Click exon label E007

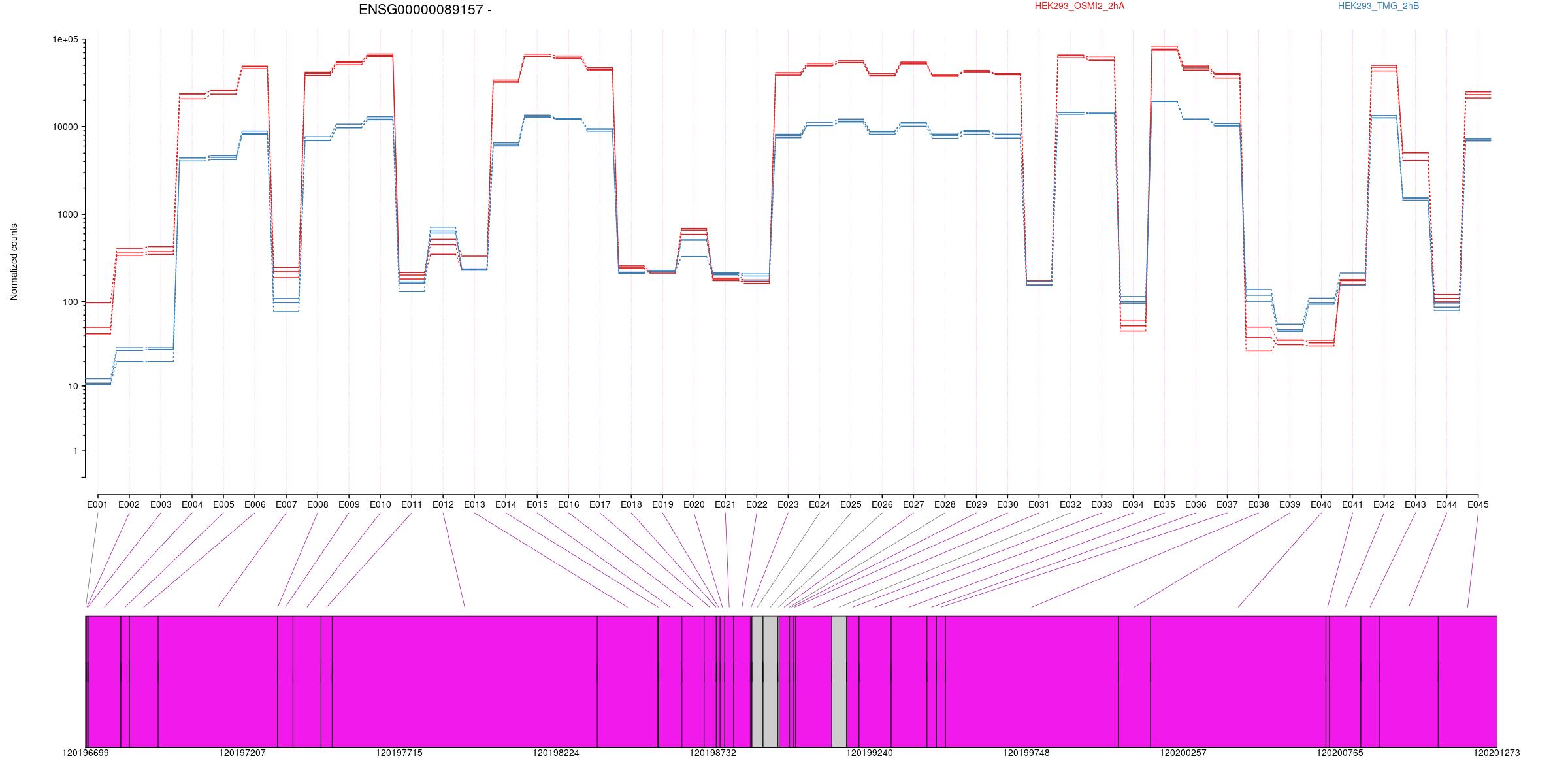coord(286,504)
